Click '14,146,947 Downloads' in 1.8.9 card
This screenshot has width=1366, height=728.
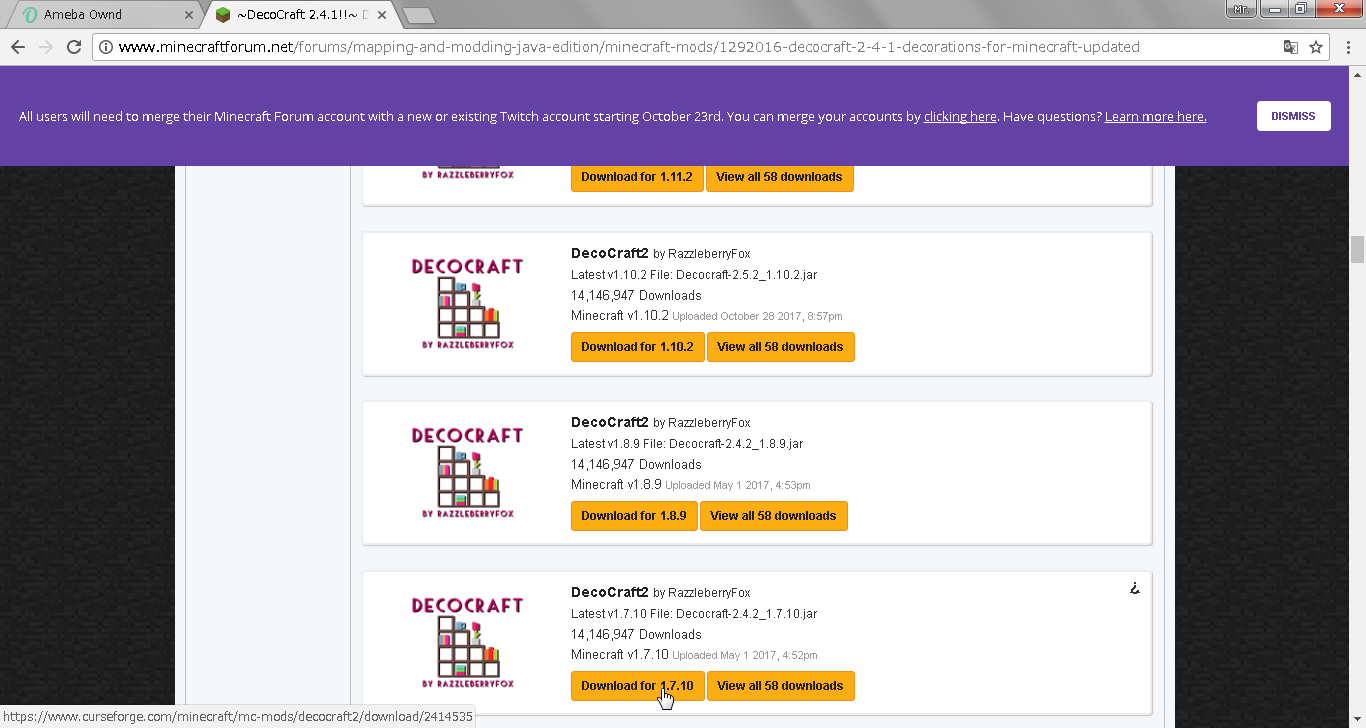(x=636, y=465)
